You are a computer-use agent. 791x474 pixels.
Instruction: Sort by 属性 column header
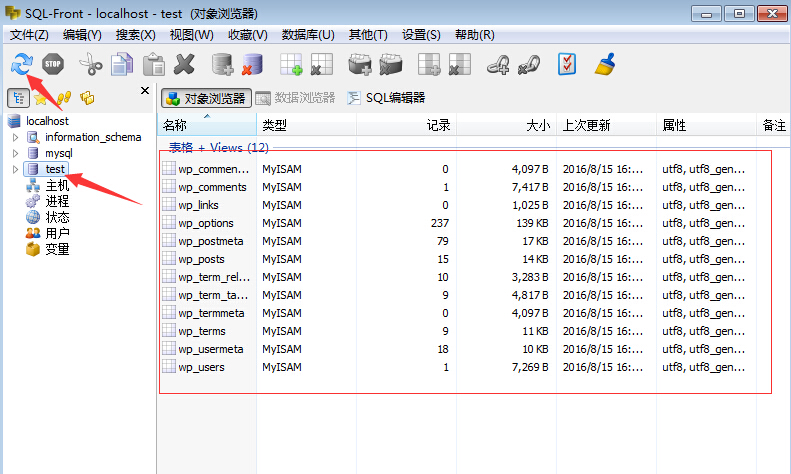[x=706, y=125]
